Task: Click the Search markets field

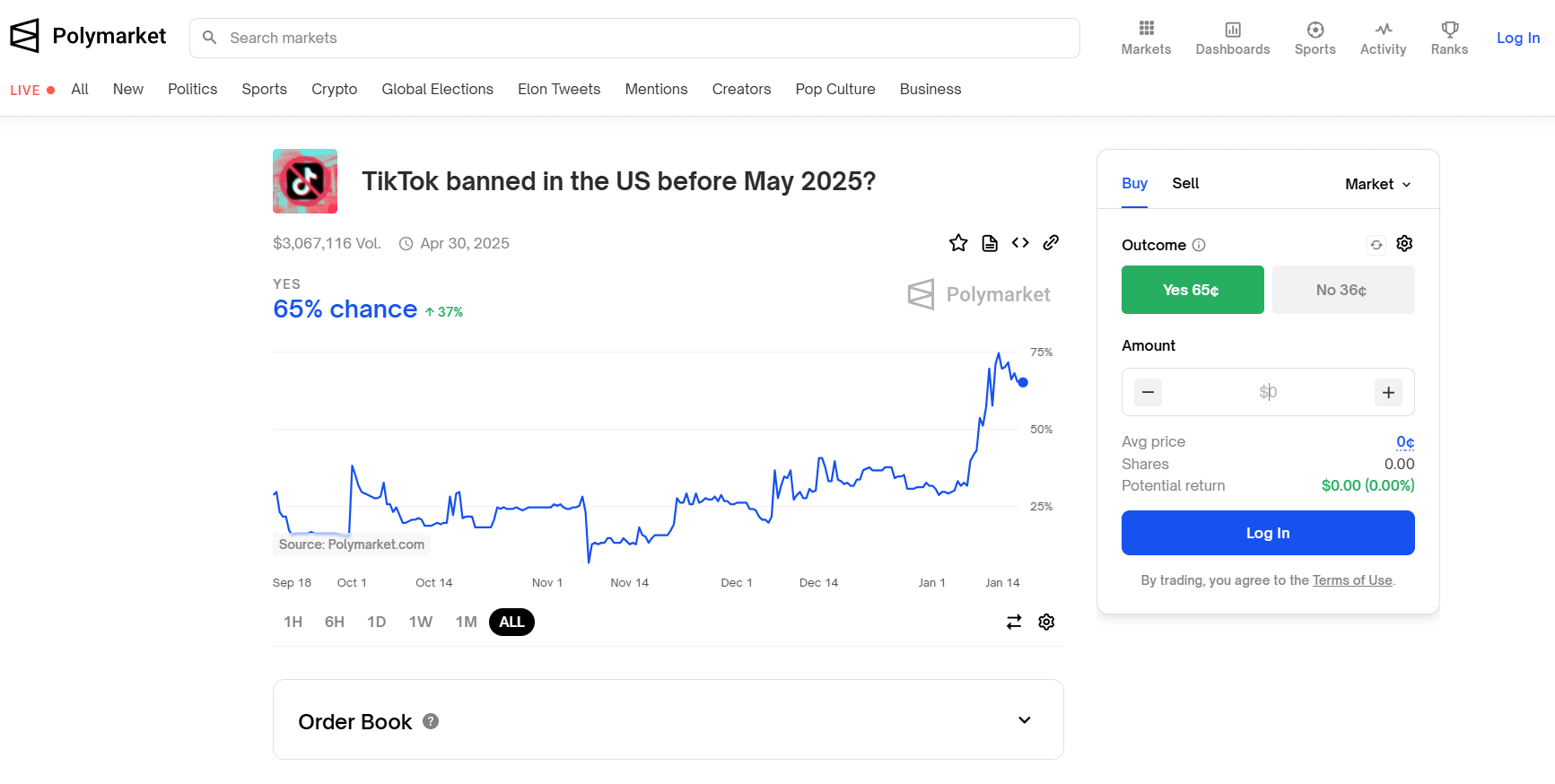Action: pyautogui.click(x=634, y=38)
